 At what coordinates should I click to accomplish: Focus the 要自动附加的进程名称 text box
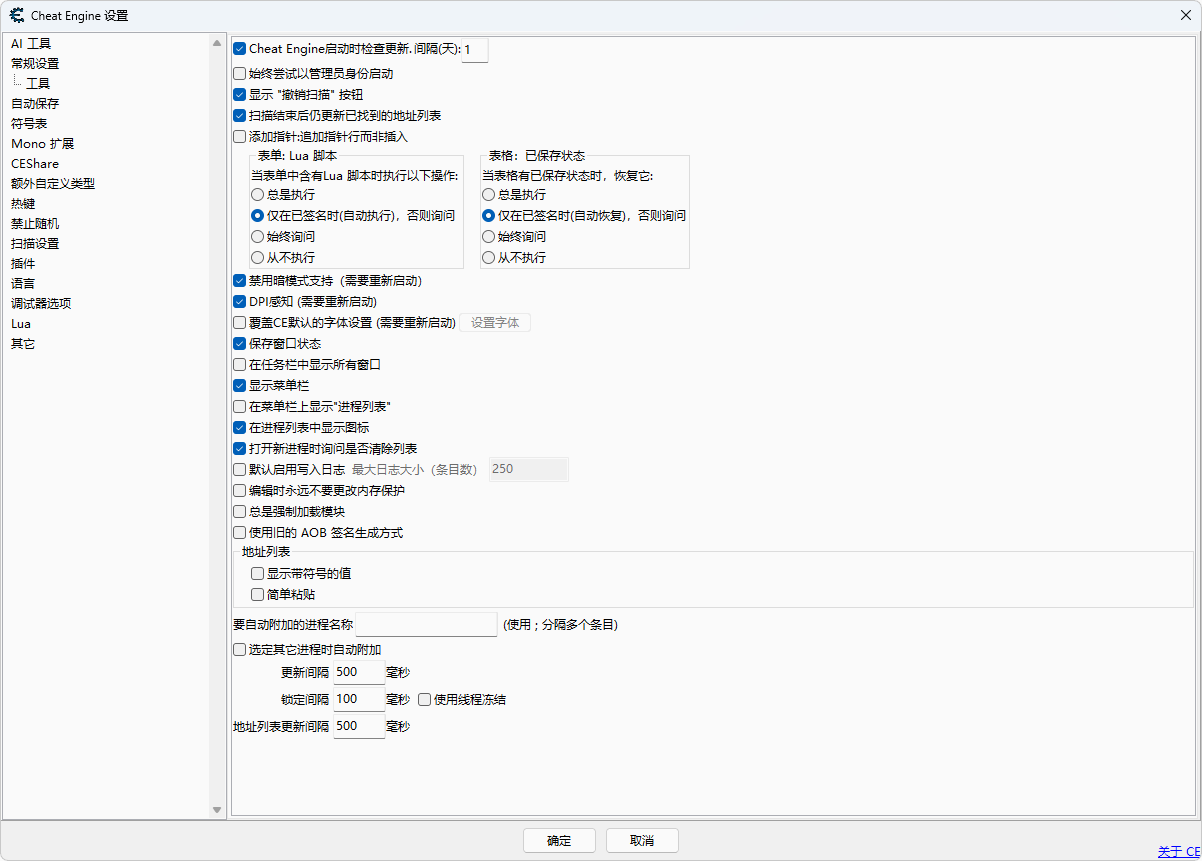tap(427, 625)
